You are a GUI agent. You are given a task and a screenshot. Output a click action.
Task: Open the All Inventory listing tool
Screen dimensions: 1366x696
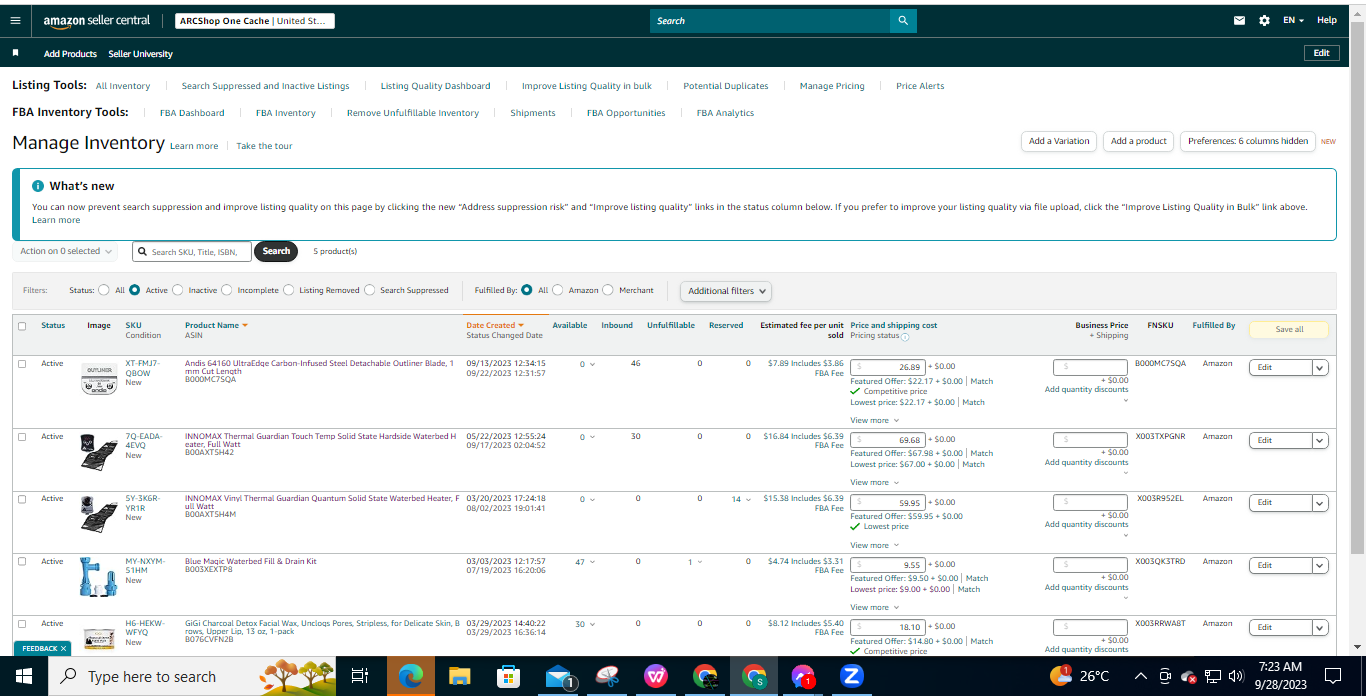pyautogui.click(x=123, y=86)
